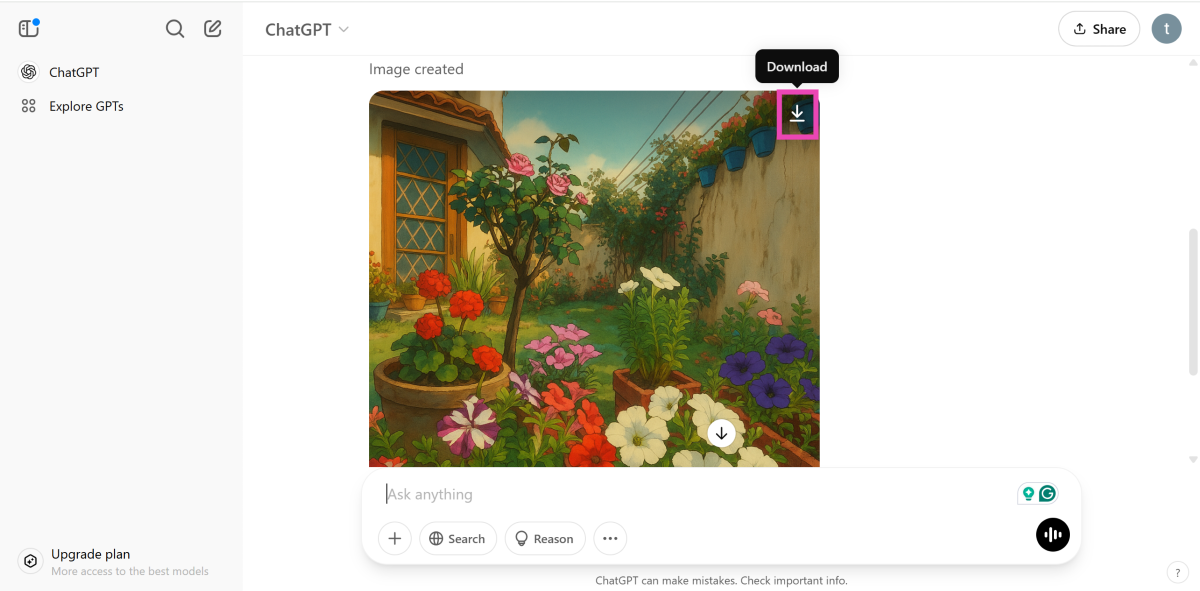Jump to the bottom with the arrow circle
The width and height of the screenshot is (1200, 591).
coord(721,433)
